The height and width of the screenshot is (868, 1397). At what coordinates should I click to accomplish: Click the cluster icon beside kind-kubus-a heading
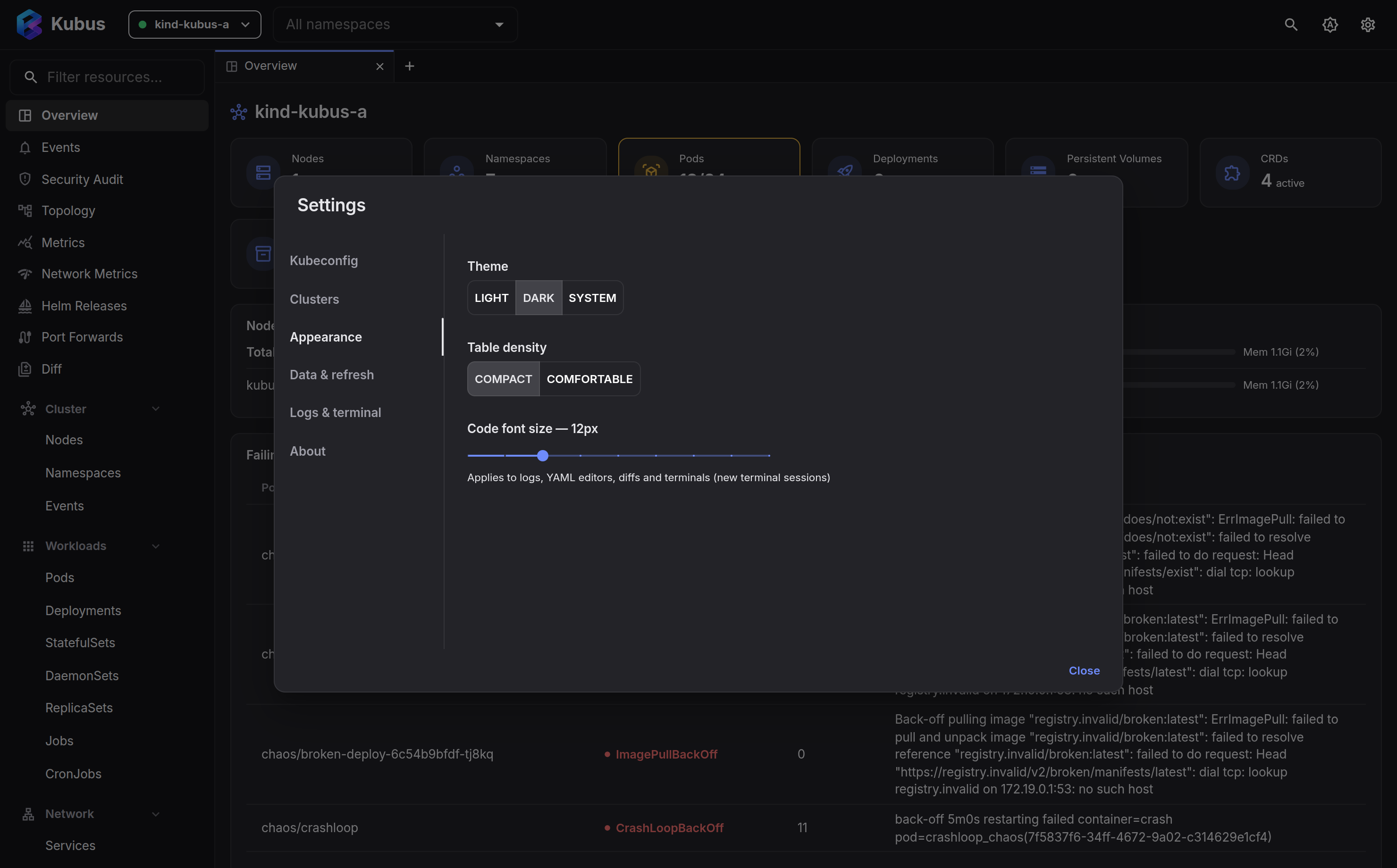pos(239,112)
